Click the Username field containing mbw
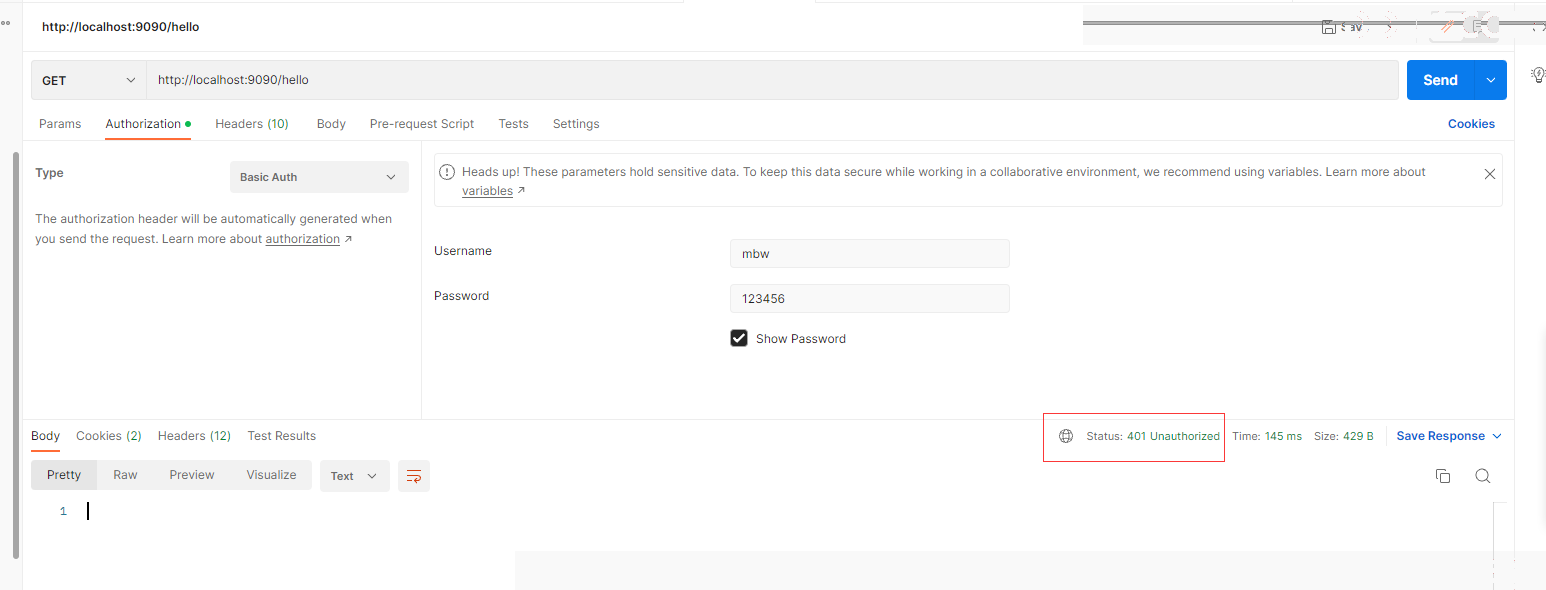 click(870, 253)
